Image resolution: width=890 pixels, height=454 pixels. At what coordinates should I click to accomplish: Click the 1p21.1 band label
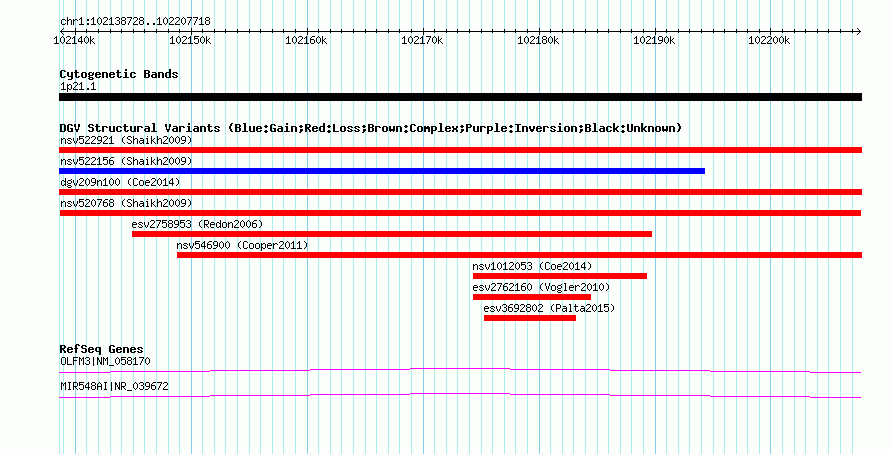click(78, 86)
